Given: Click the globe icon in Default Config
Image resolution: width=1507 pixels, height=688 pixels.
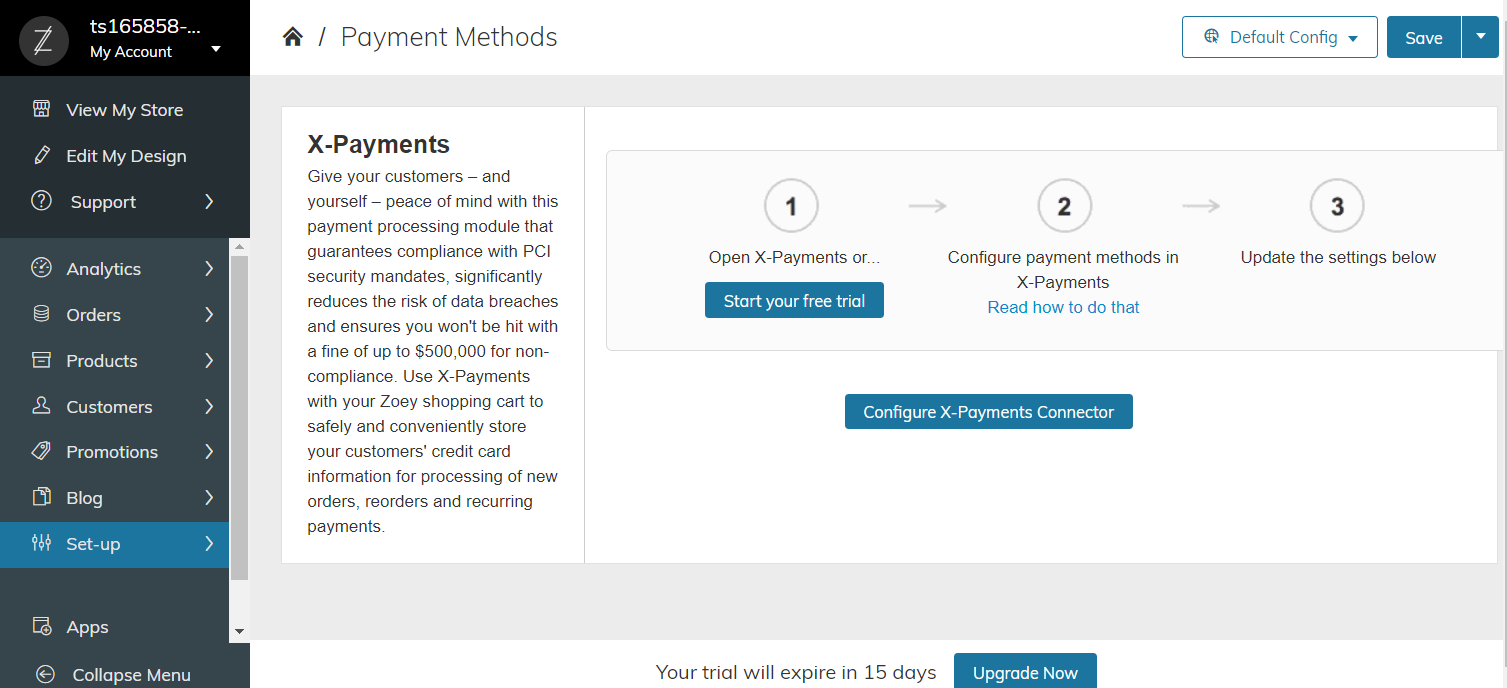Looking at the screenshot, I should tap(1212, 37).
